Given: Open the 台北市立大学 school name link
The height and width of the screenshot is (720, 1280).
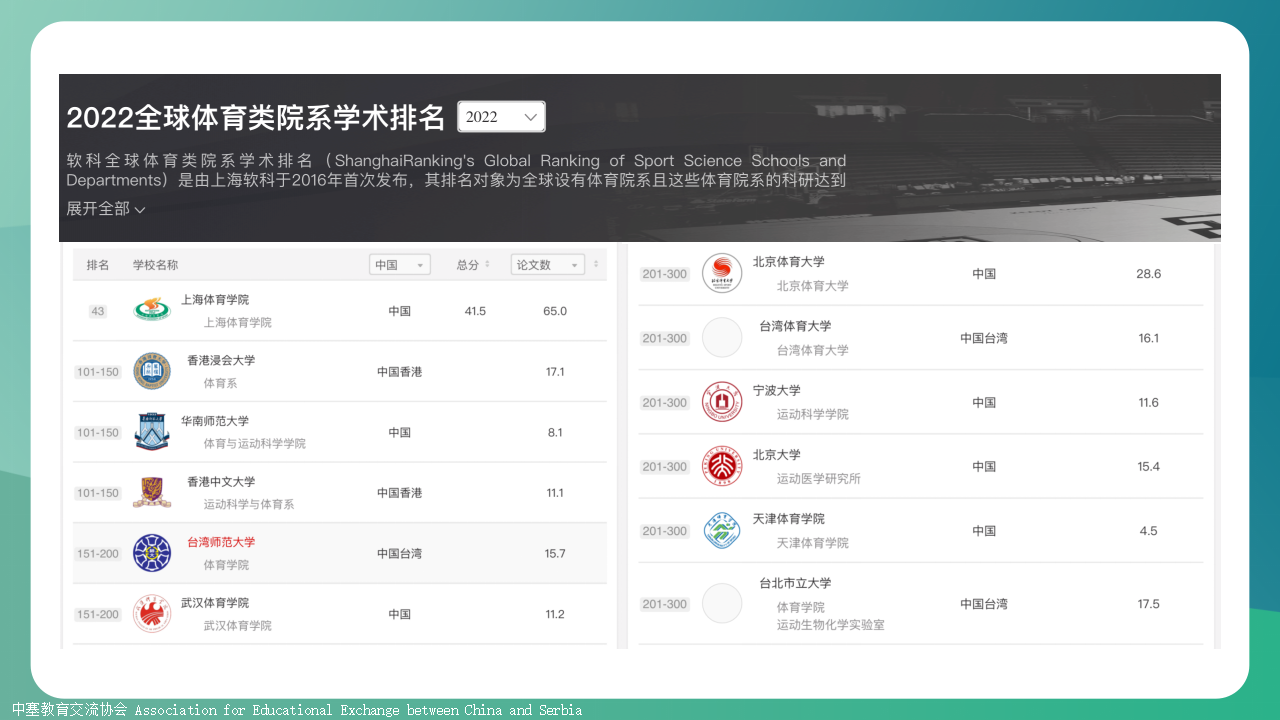Looking at the screenshot, I should [795, 583].
